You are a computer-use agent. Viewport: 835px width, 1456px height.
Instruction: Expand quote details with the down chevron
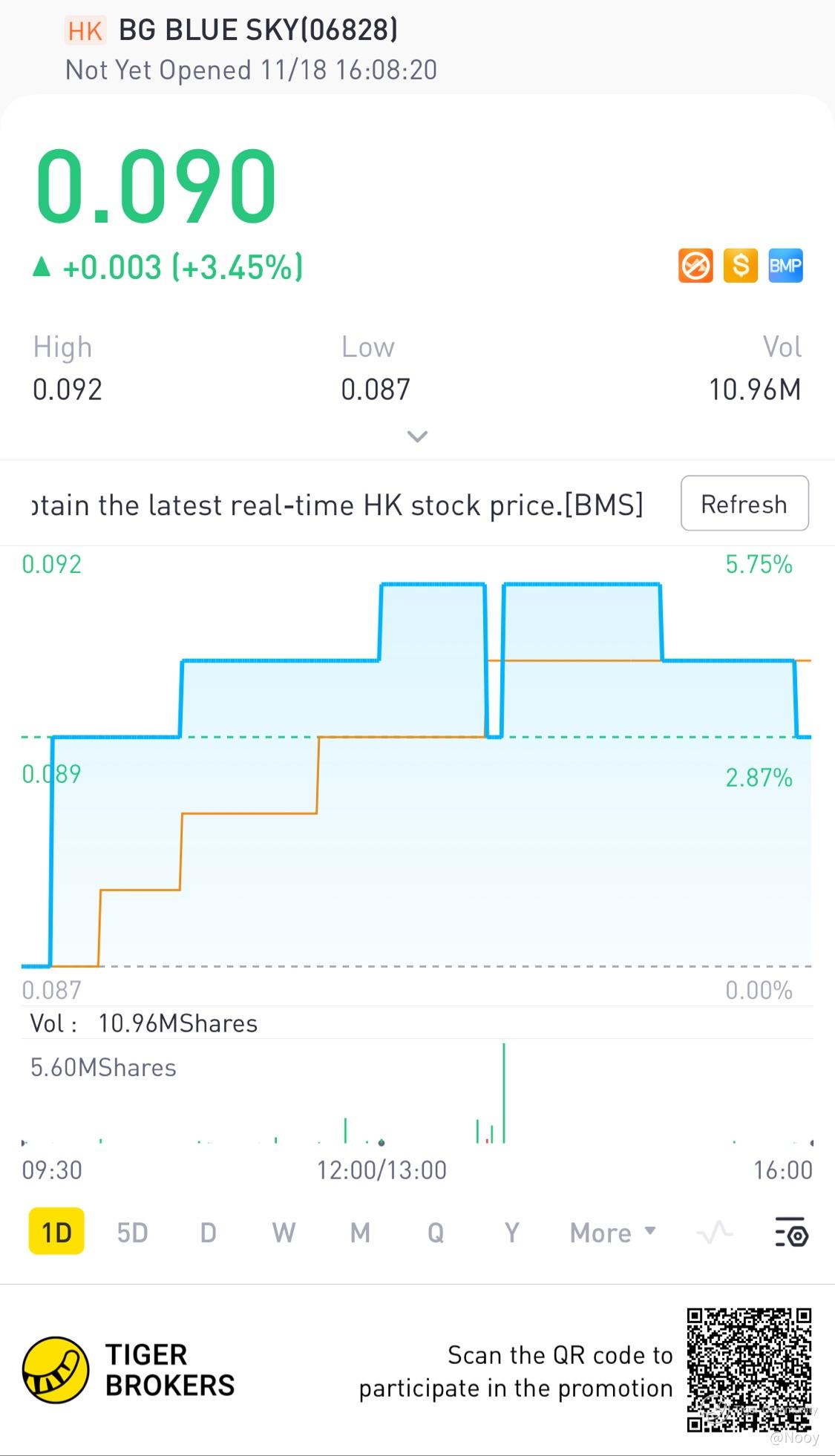pos(417,436)
